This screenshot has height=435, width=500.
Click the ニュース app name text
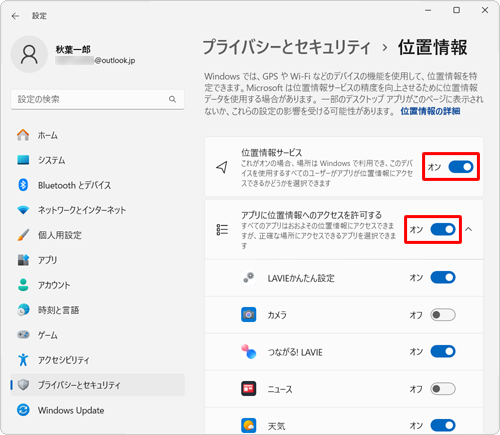tap(280, 389)
